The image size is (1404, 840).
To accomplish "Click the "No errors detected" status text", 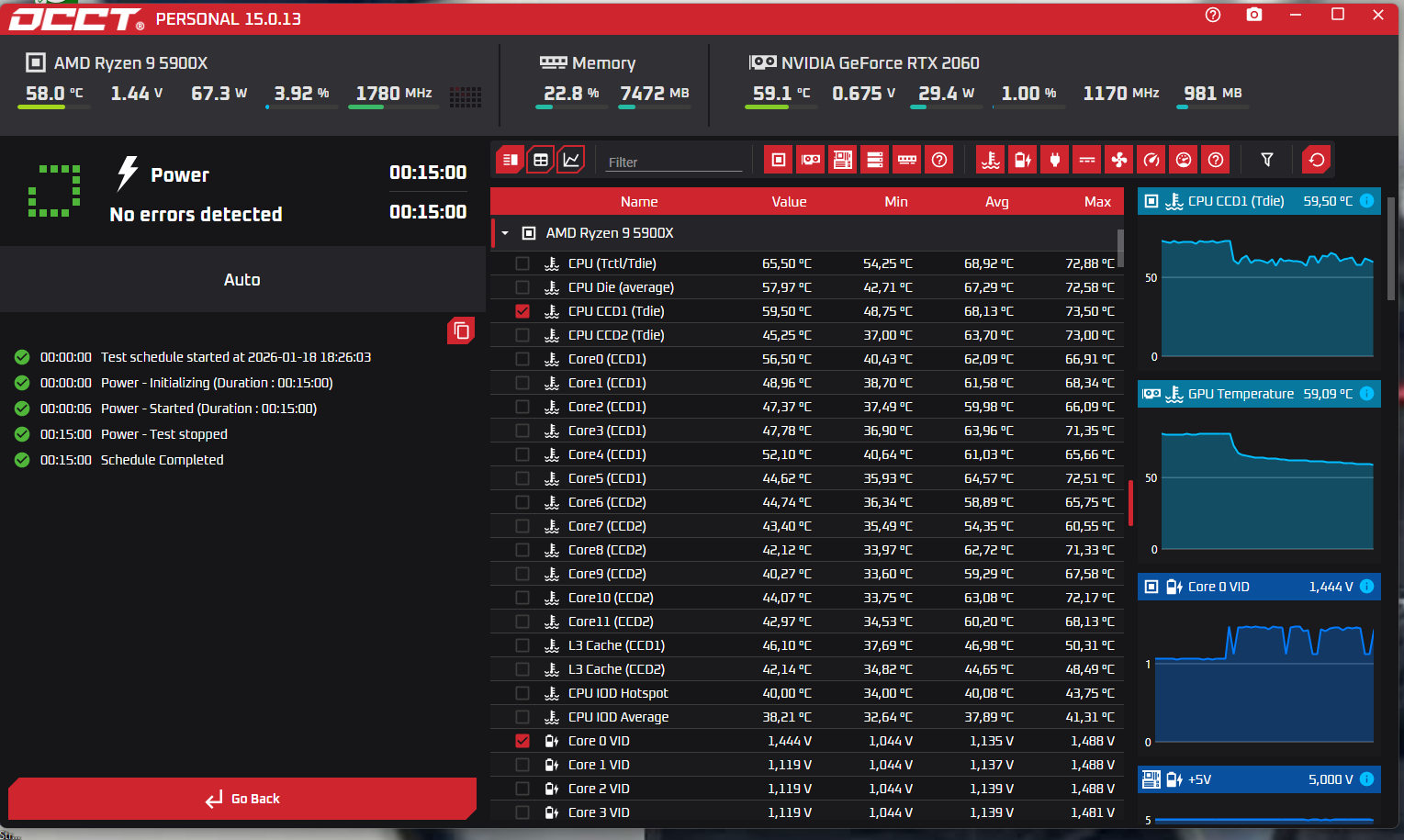I will click(196, 214).
